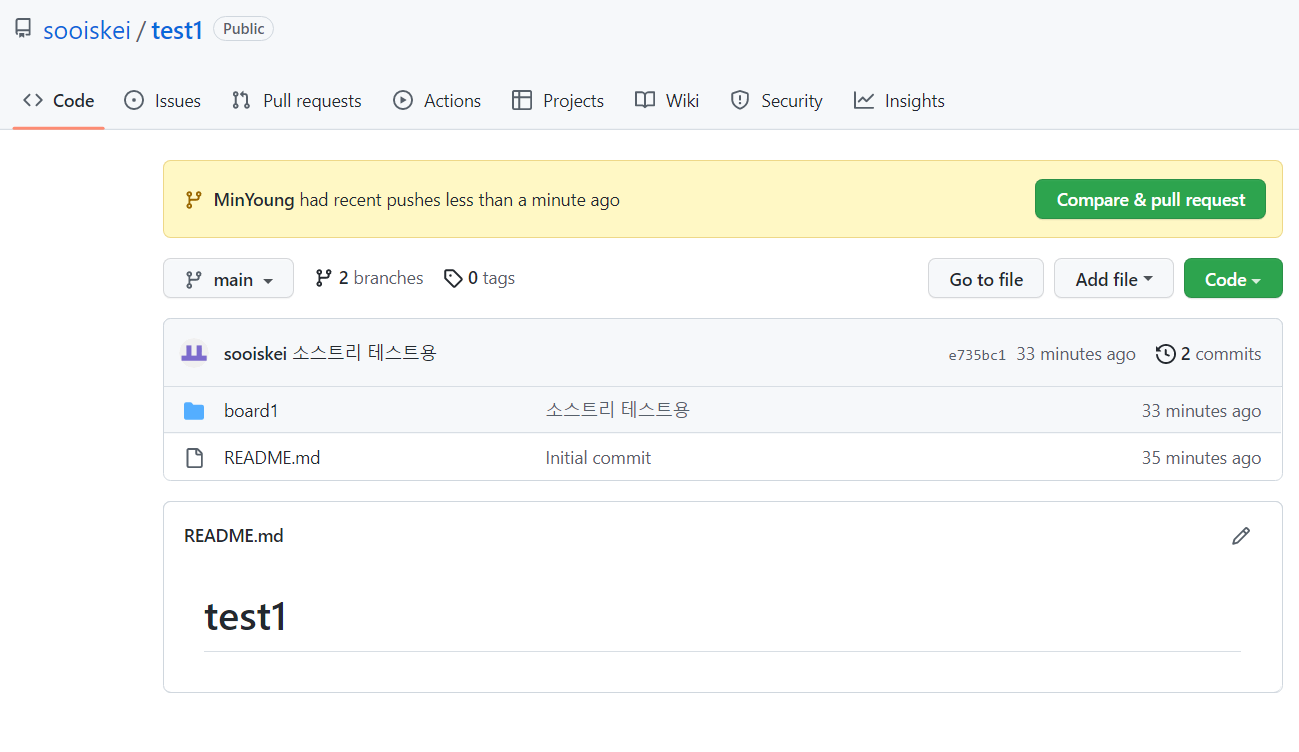
Task: Expand the Add file dropdown
Action: tap(1114, 279)
